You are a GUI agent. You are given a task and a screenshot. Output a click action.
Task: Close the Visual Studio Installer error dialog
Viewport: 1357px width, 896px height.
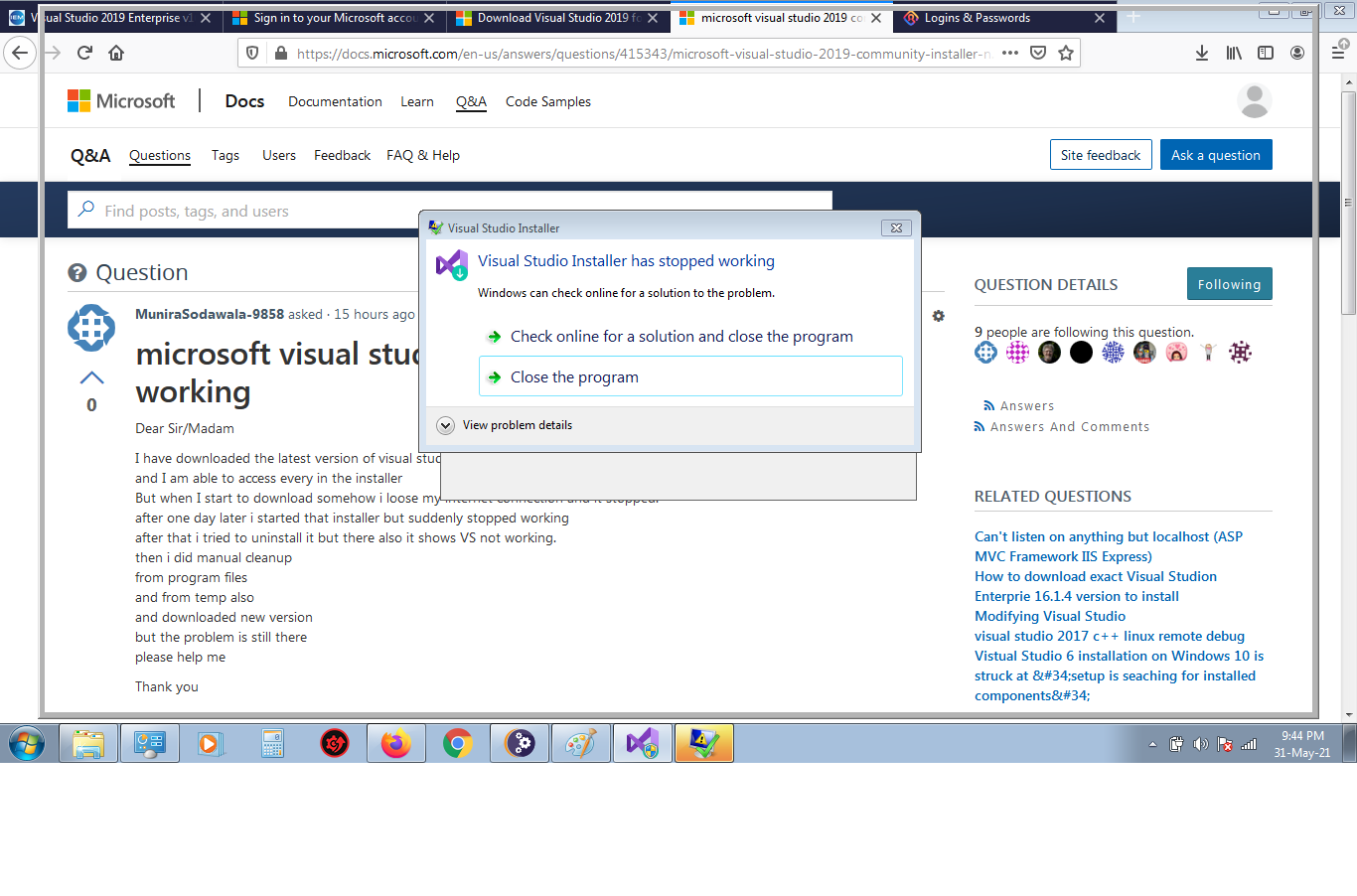pyautogui.click(x=896, y=227)
